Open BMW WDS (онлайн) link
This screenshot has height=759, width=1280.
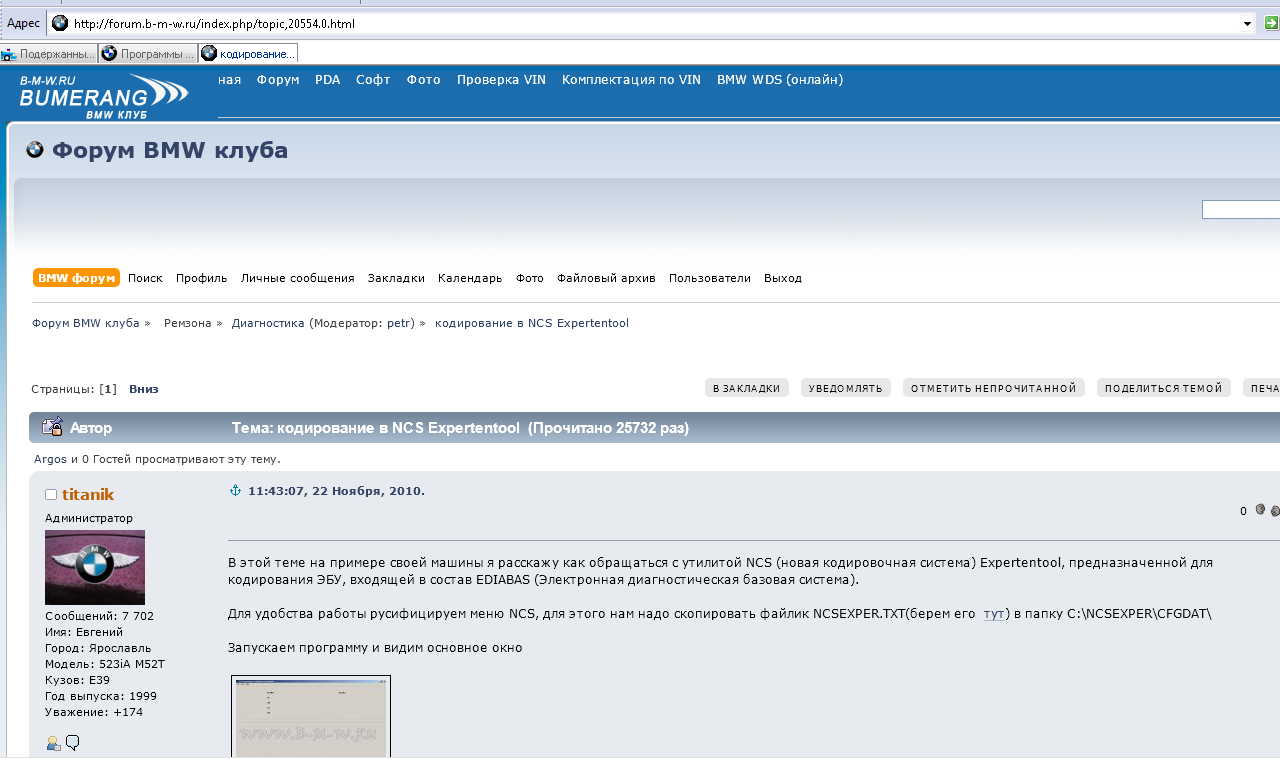(x=780, y=80)
